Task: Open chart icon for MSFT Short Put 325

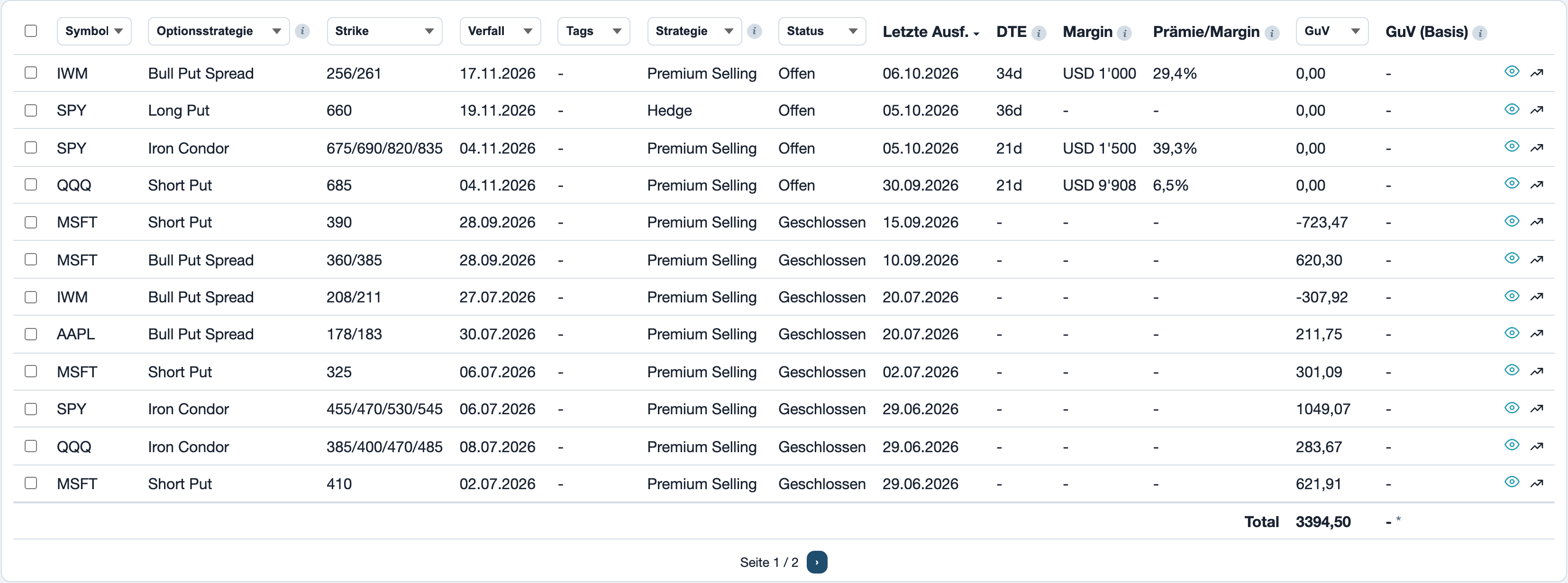Action: 1537,371
